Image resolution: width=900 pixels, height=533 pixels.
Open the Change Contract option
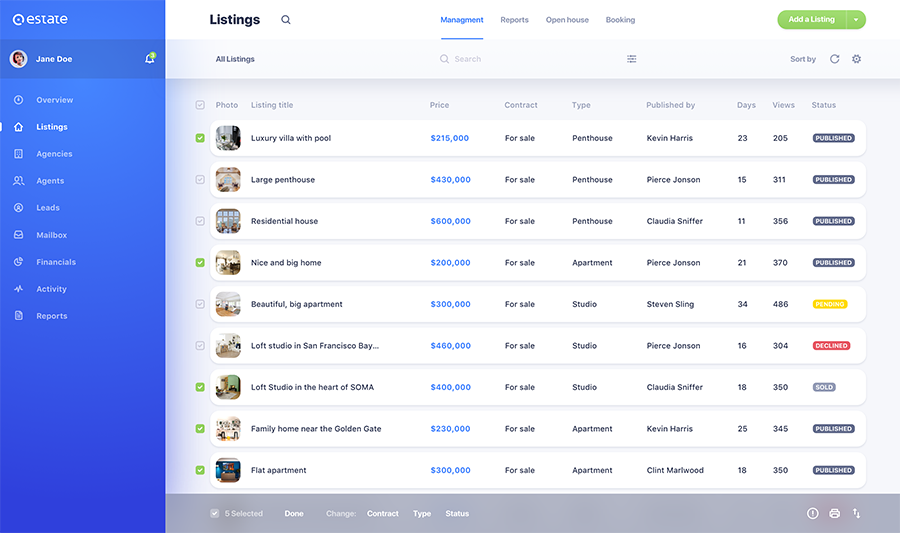383,513
